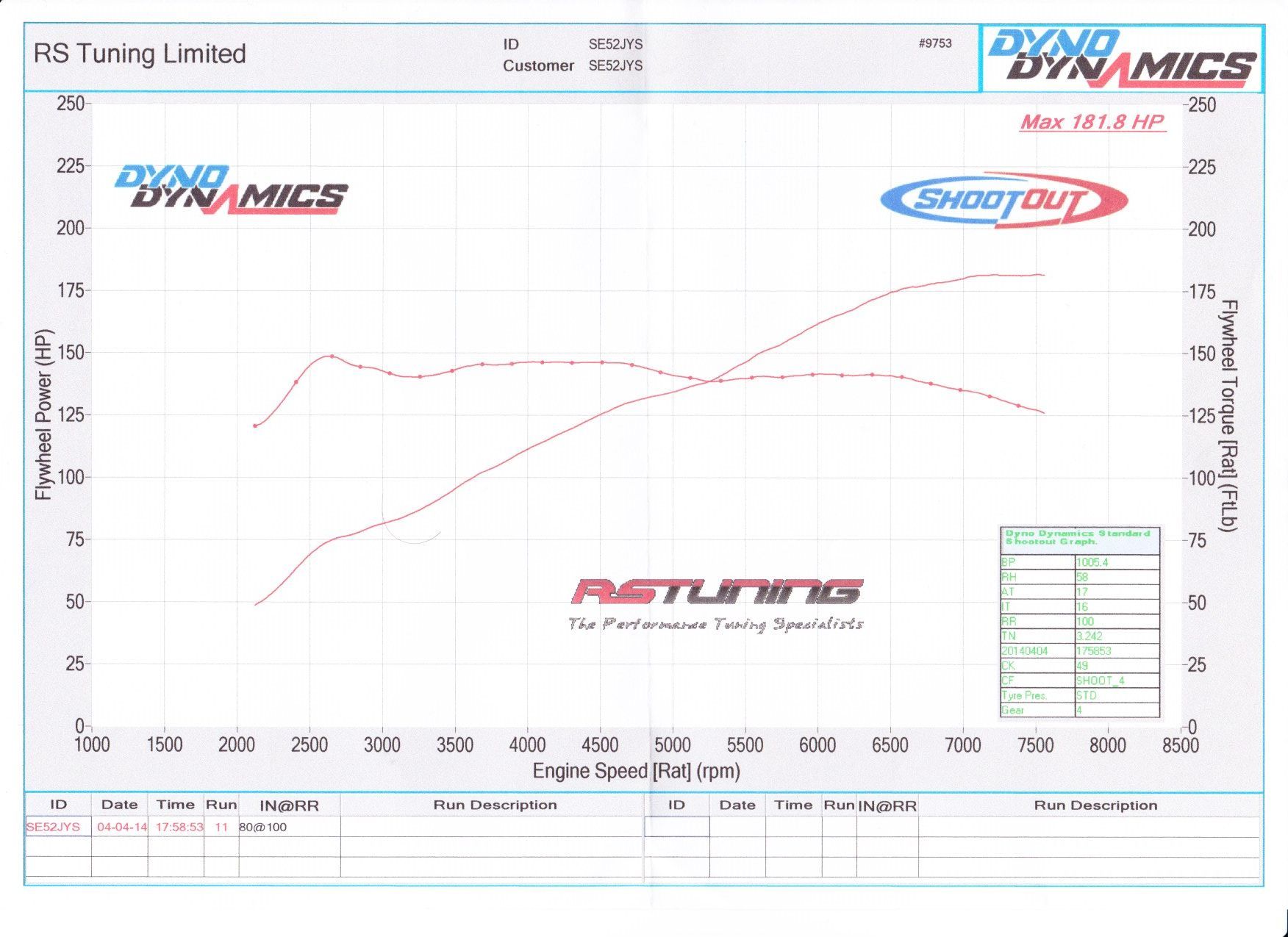Select the SE52JYS cell in the run table
1288x937 pixels.
coord(54,827)
